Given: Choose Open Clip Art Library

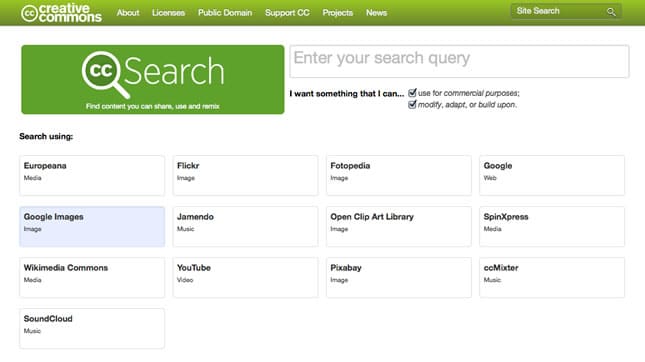Looking at the screenshot, I should (399, 226).
